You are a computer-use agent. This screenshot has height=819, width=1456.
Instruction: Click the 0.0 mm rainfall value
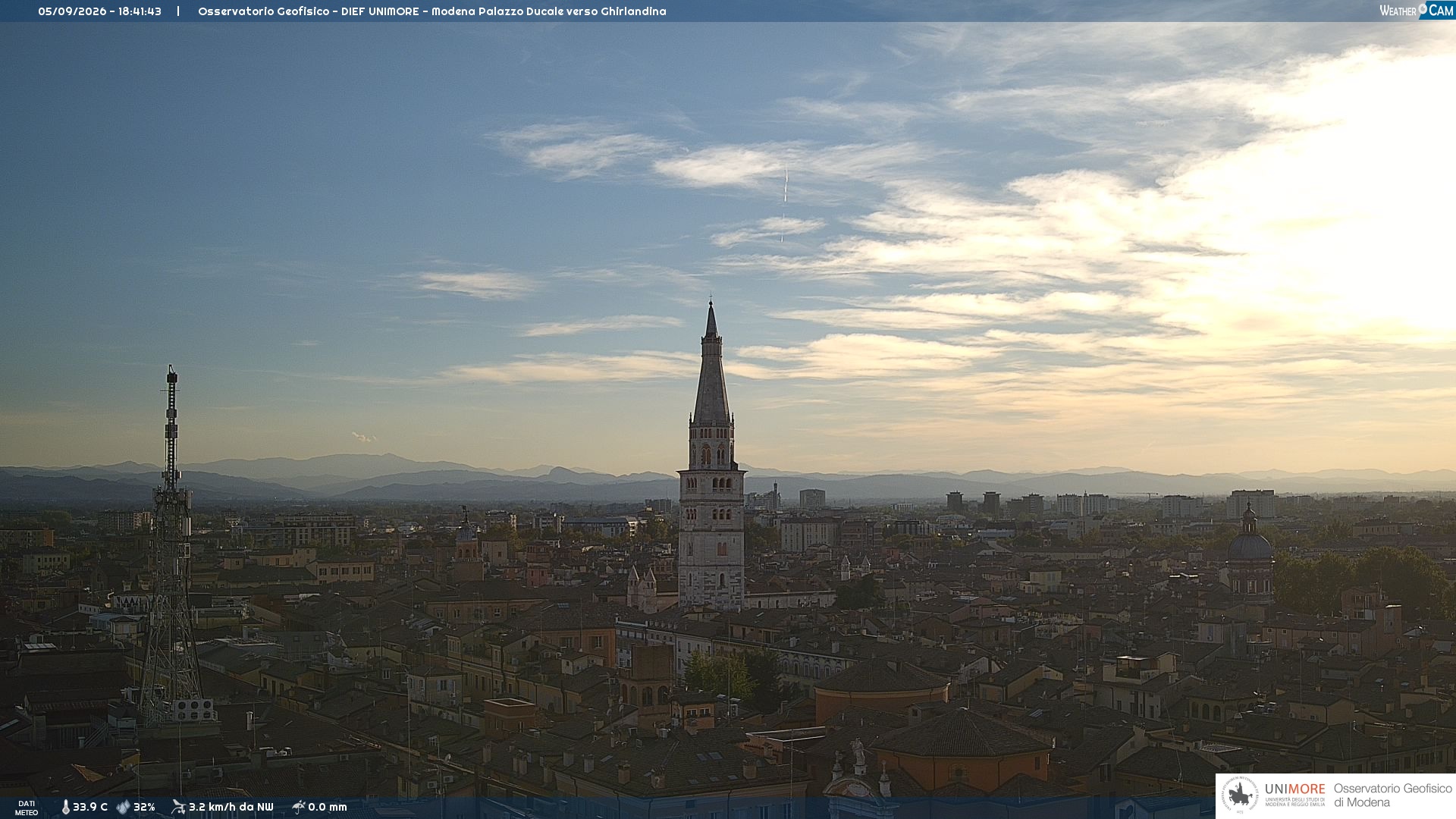328,807
